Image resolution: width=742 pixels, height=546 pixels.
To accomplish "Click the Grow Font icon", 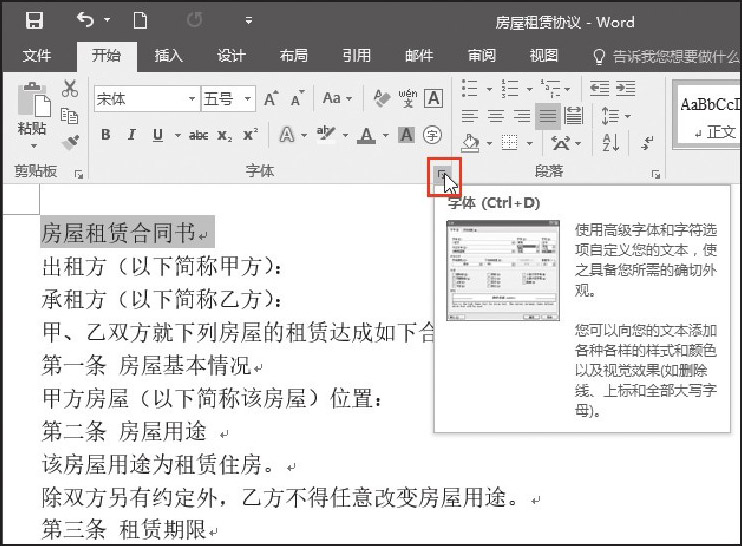I will pyautogui.click(x=271, y=98).
